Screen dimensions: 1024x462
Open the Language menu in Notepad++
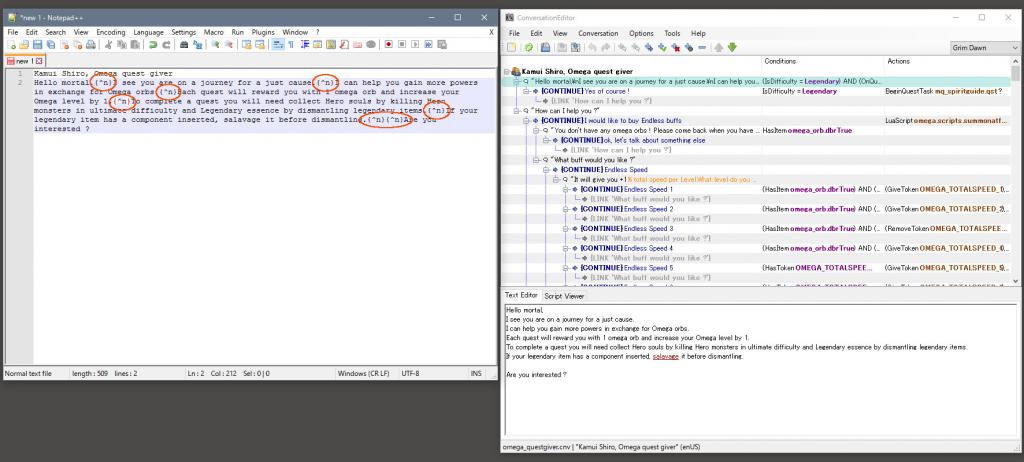tap(148, 32)
